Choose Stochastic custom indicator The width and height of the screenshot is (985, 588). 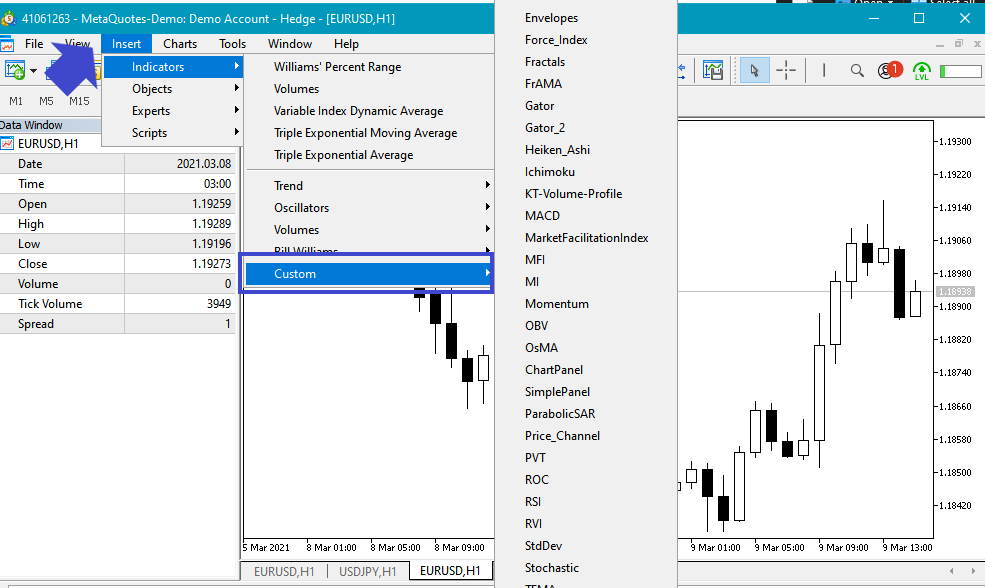click(x=552, y=567)
